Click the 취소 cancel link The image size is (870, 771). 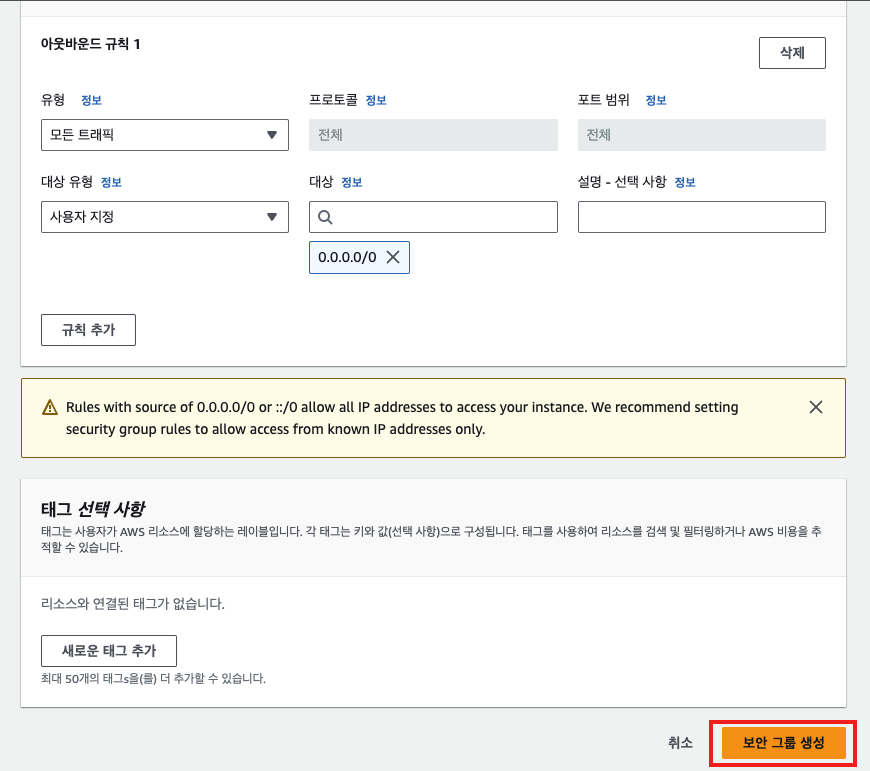click(x=680, y=743)
